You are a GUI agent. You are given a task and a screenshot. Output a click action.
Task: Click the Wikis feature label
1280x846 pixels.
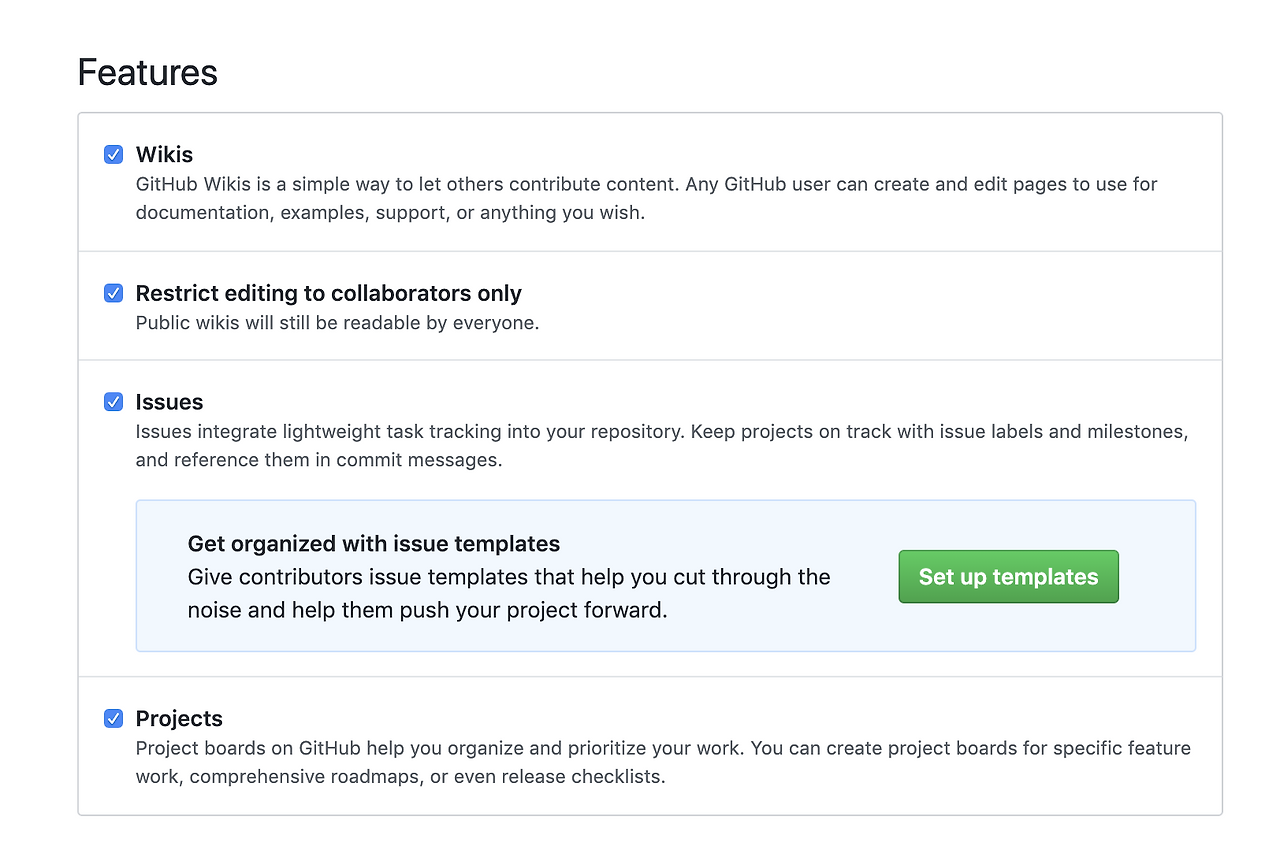tap(164, 154)
